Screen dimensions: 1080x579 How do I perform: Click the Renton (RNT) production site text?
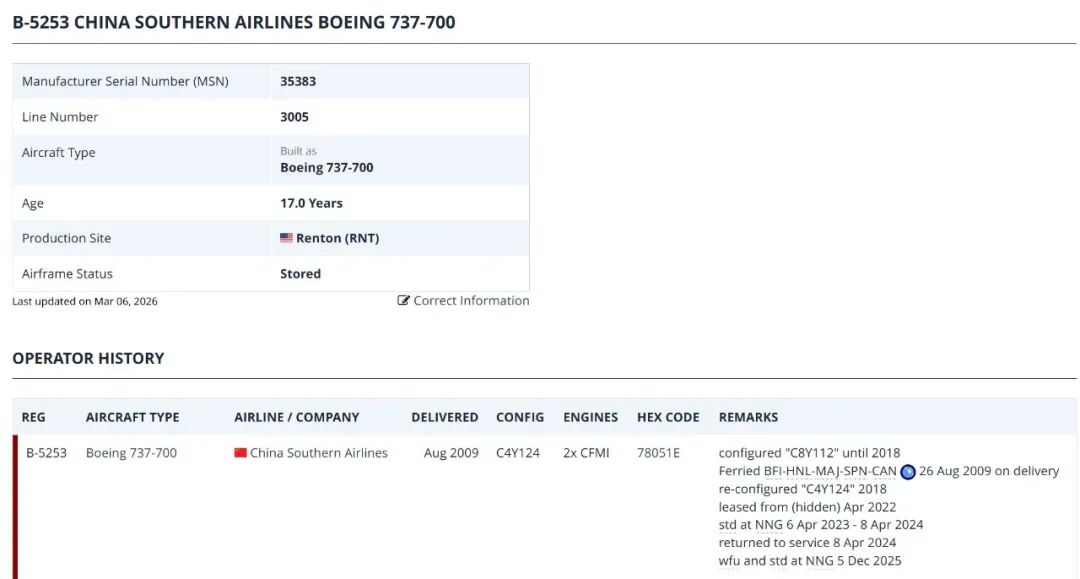click(338, 238)
